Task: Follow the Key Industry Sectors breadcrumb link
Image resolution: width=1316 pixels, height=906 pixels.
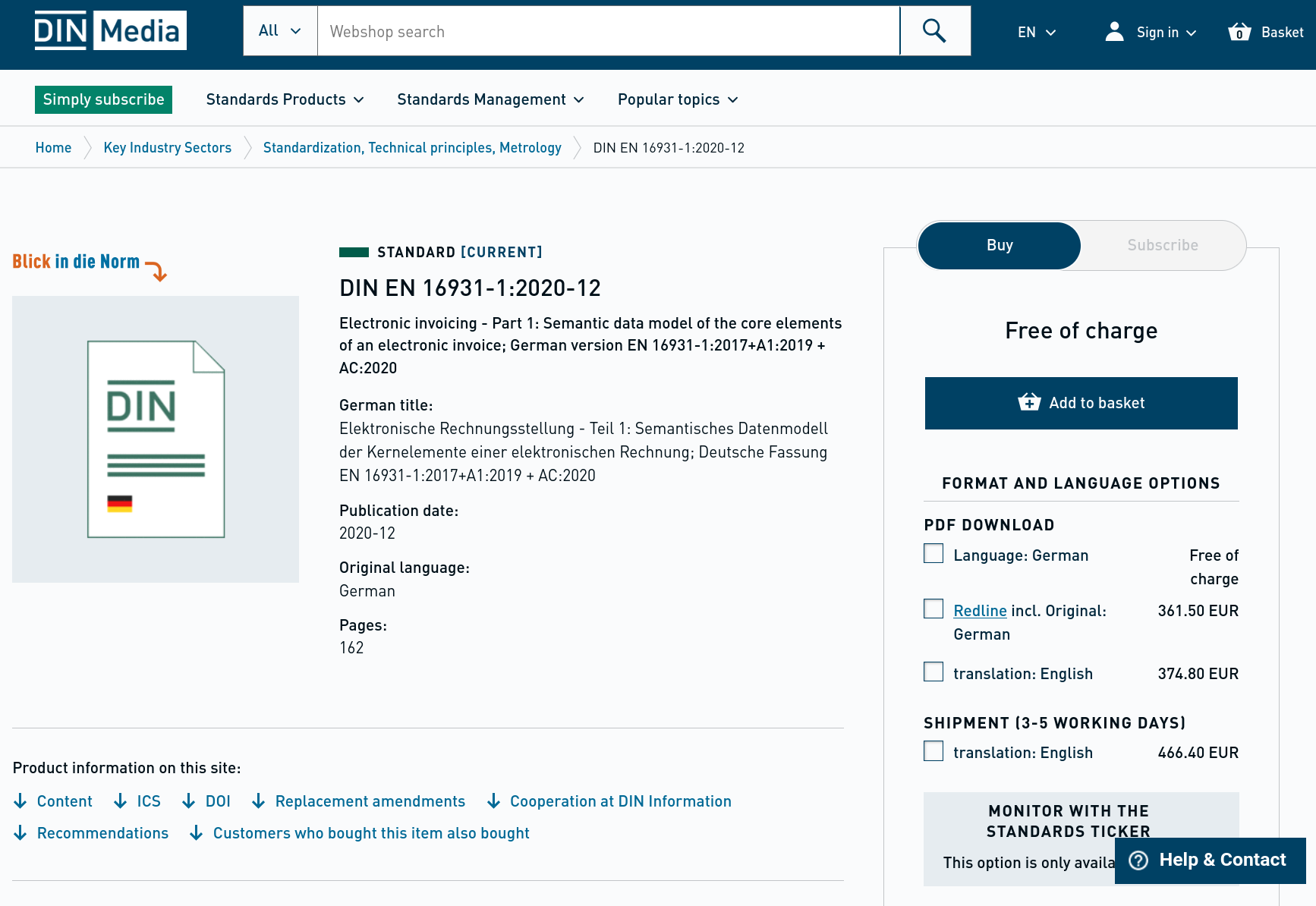Action: click(167, 147)
